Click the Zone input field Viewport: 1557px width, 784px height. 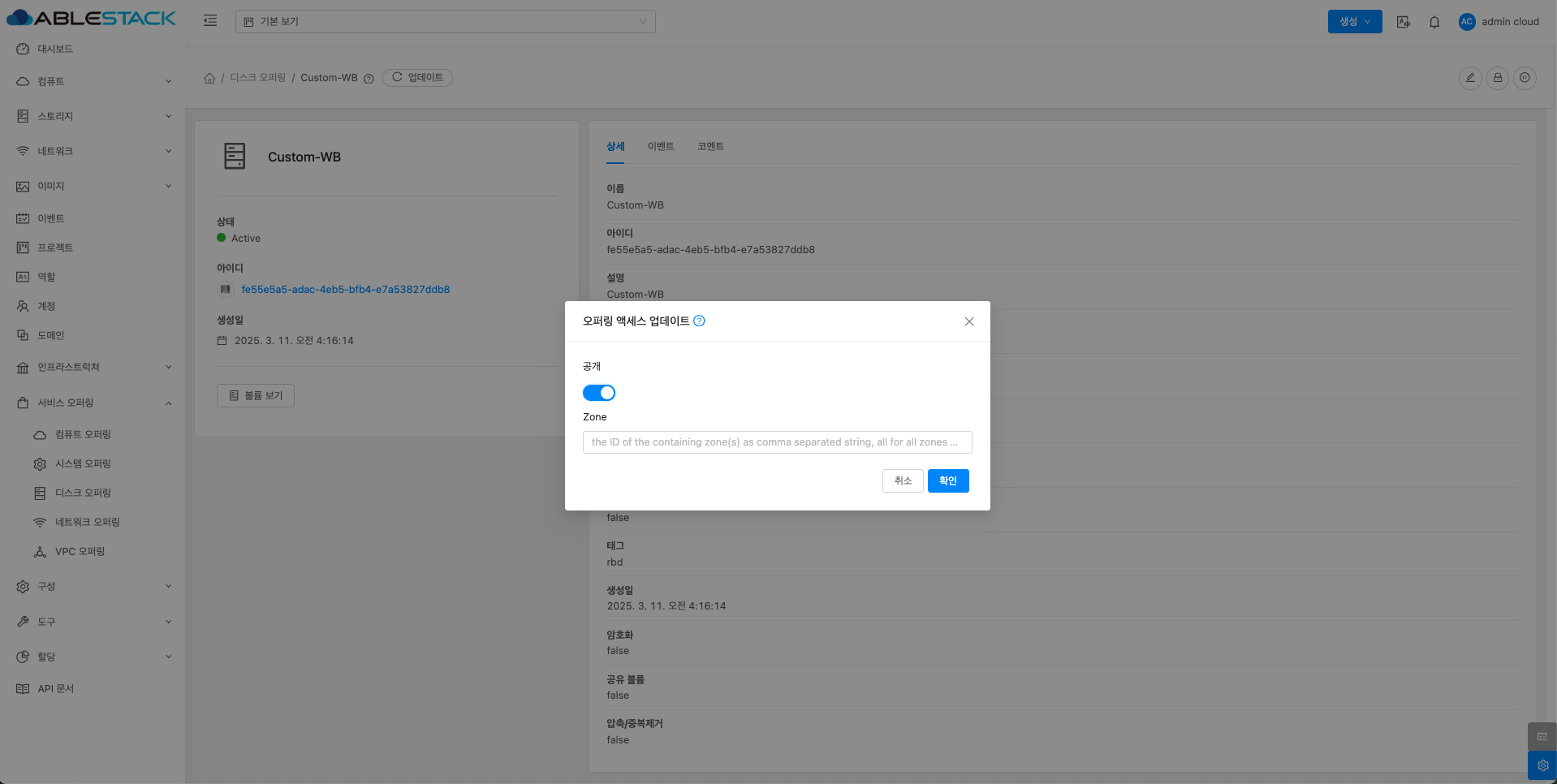(777, 442)
